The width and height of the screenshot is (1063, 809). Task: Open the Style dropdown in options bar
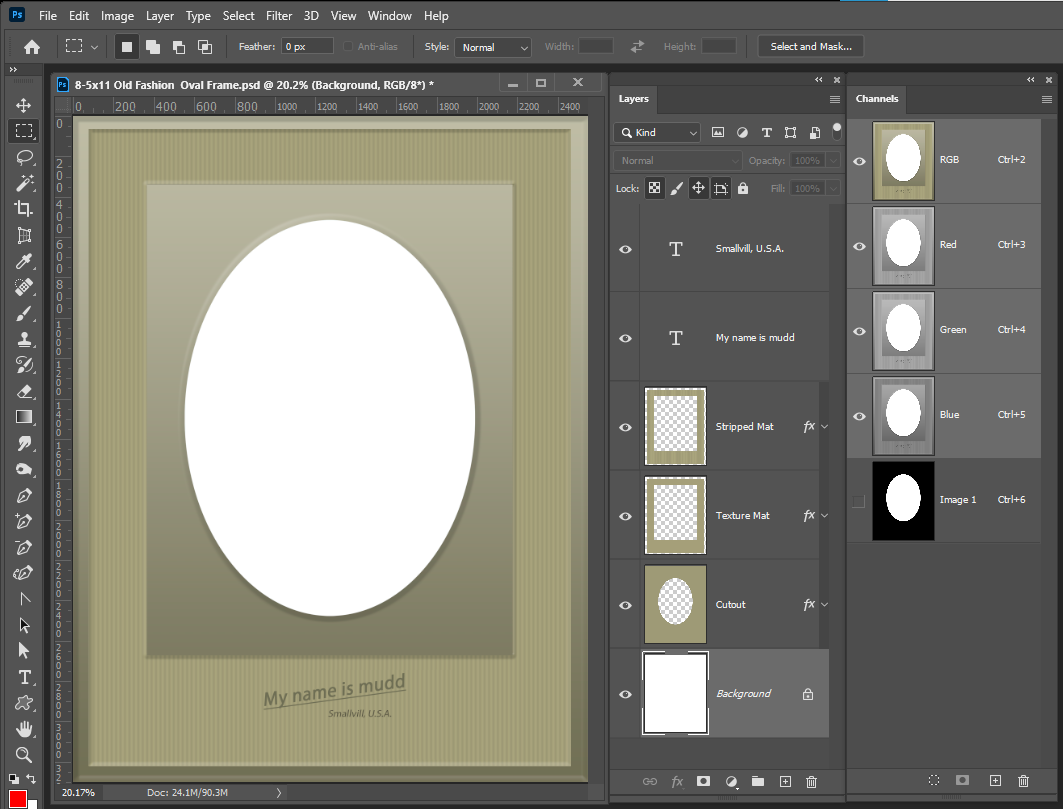click(x=492, y=47)
